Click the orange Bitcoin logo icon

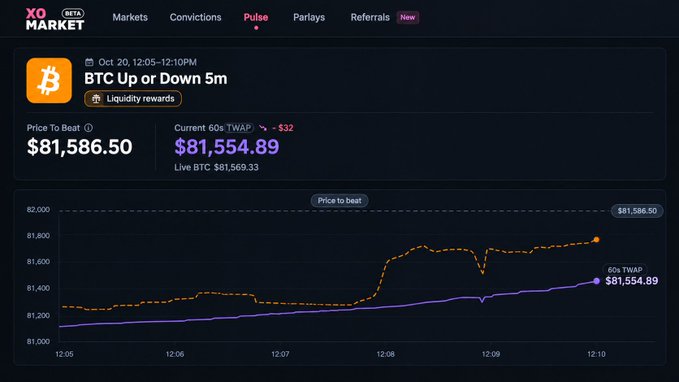[49, 81]
